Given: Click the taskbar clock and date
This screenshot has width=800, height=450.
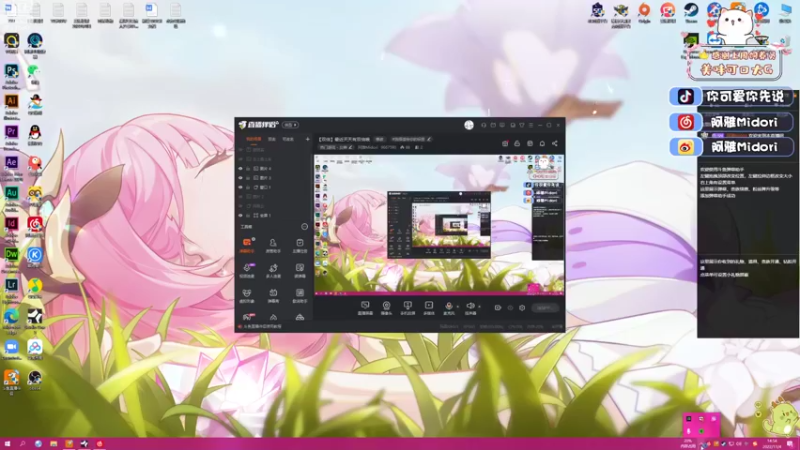Looking at the screenshot, I should pyautogui.click(x=771, y=444).
